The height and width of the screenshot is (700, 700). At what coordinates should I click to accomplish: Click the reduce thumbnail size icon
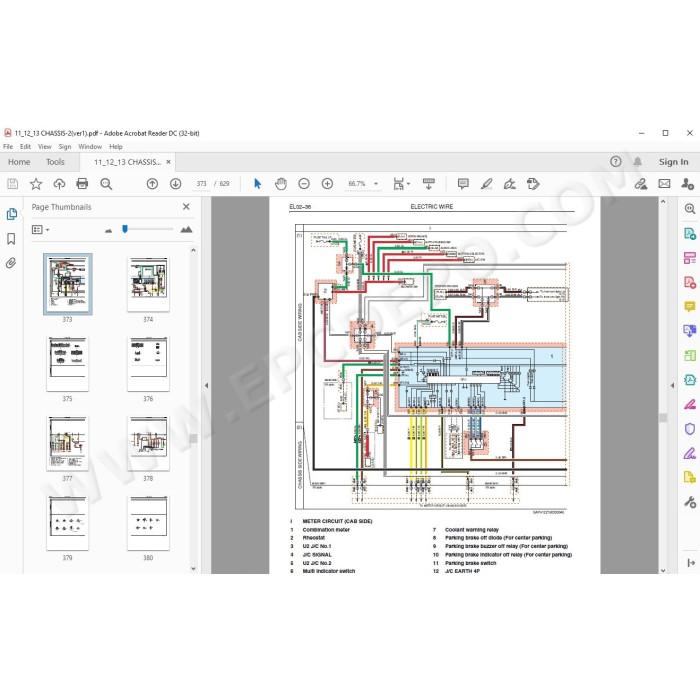click(x=108, y=230)
